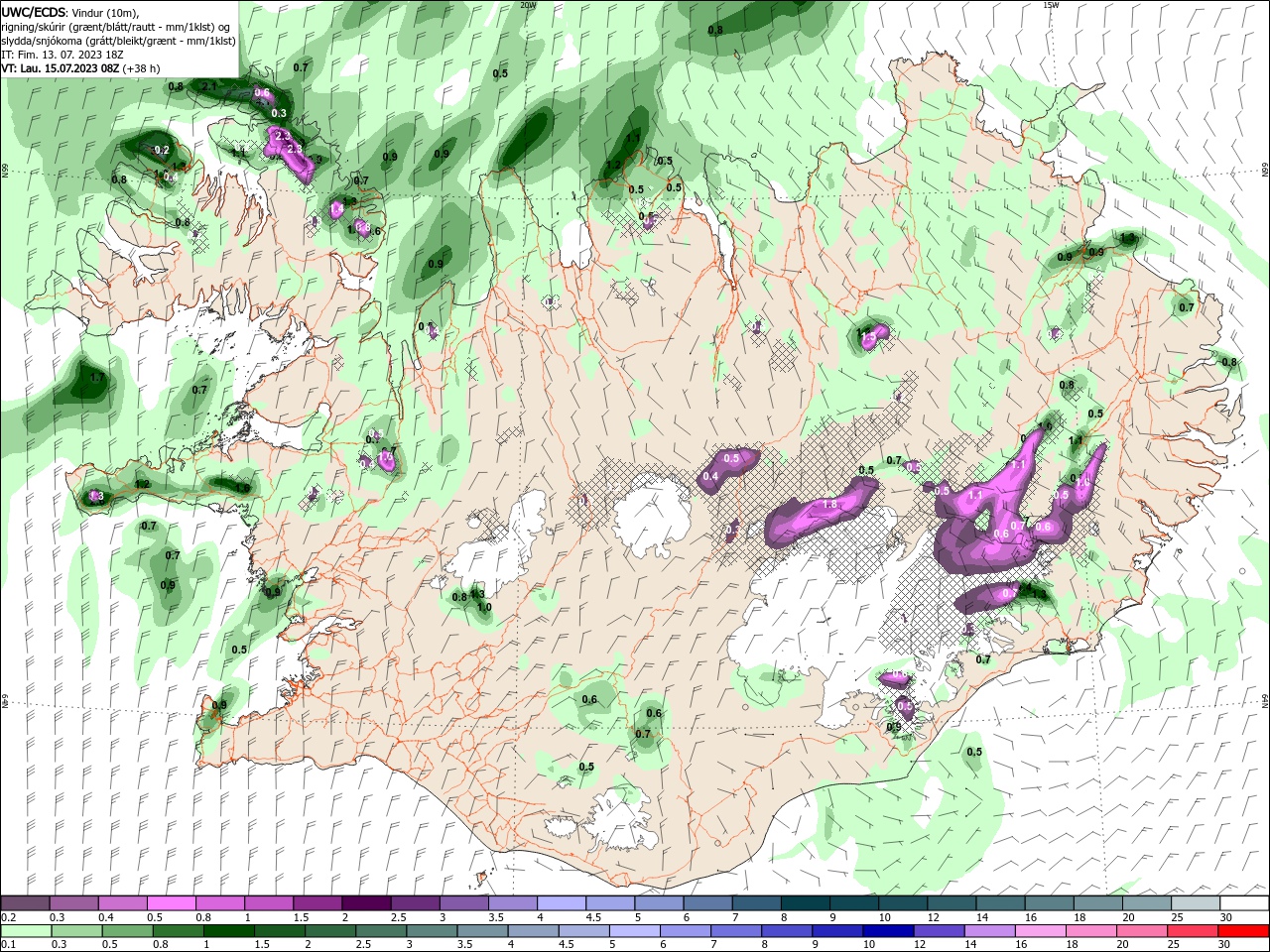Select the 0.2 label in the snow legend

click(x=9, y=917)
